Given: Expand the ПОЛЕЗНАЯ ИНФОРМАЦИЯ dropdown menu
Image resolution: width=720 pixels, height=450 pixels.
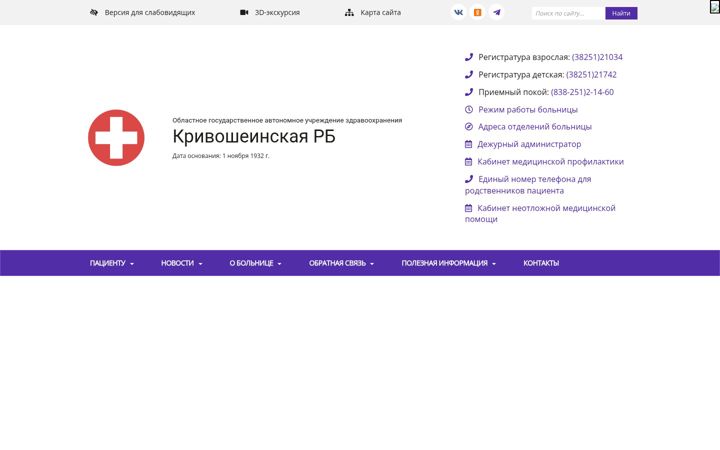Looking at the screenshot, I should click(449, 263).
